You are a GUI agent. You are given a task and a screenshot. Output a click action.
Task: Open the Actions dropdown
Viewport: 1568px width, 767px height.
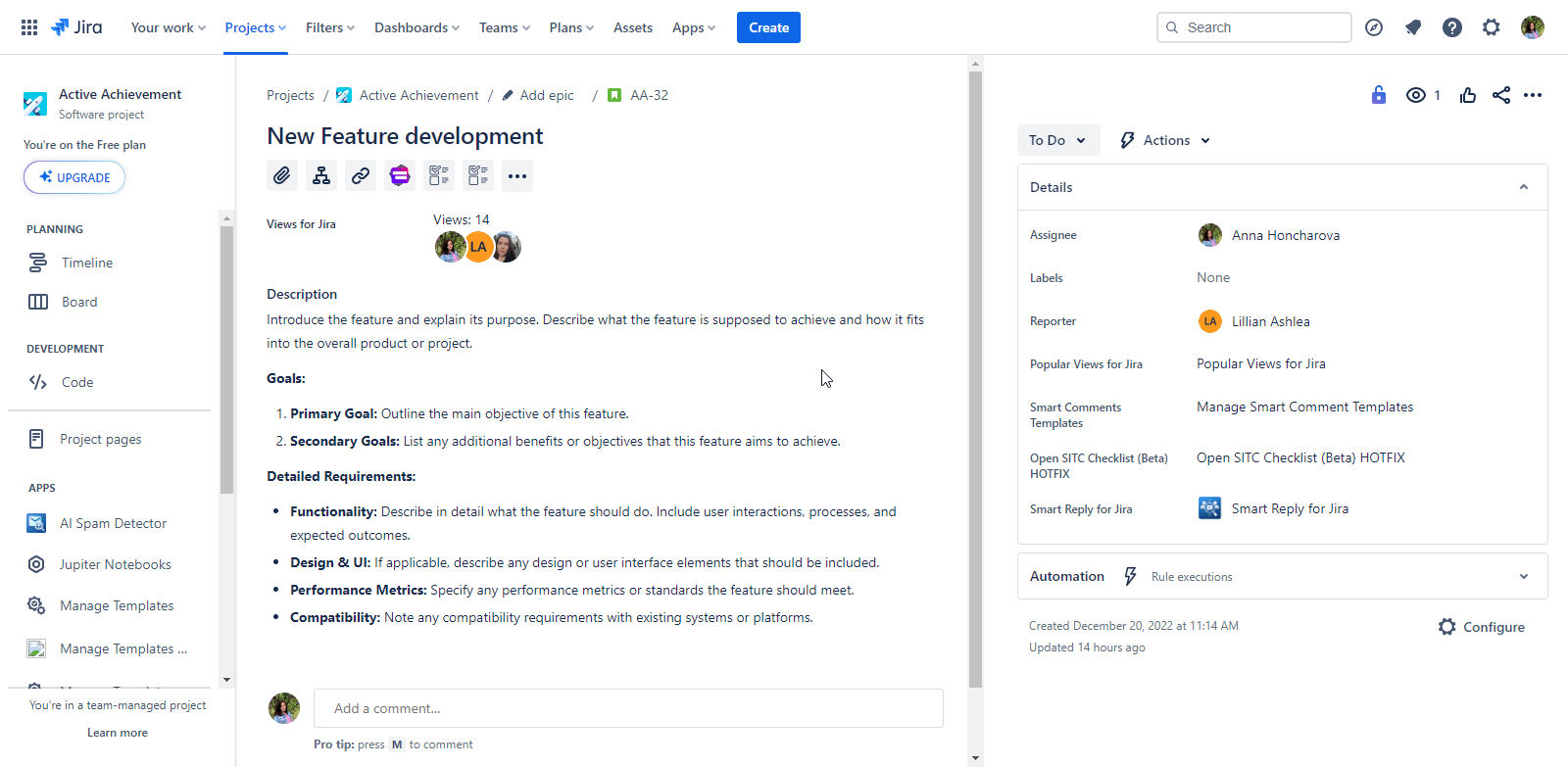tap(1165, 140)
